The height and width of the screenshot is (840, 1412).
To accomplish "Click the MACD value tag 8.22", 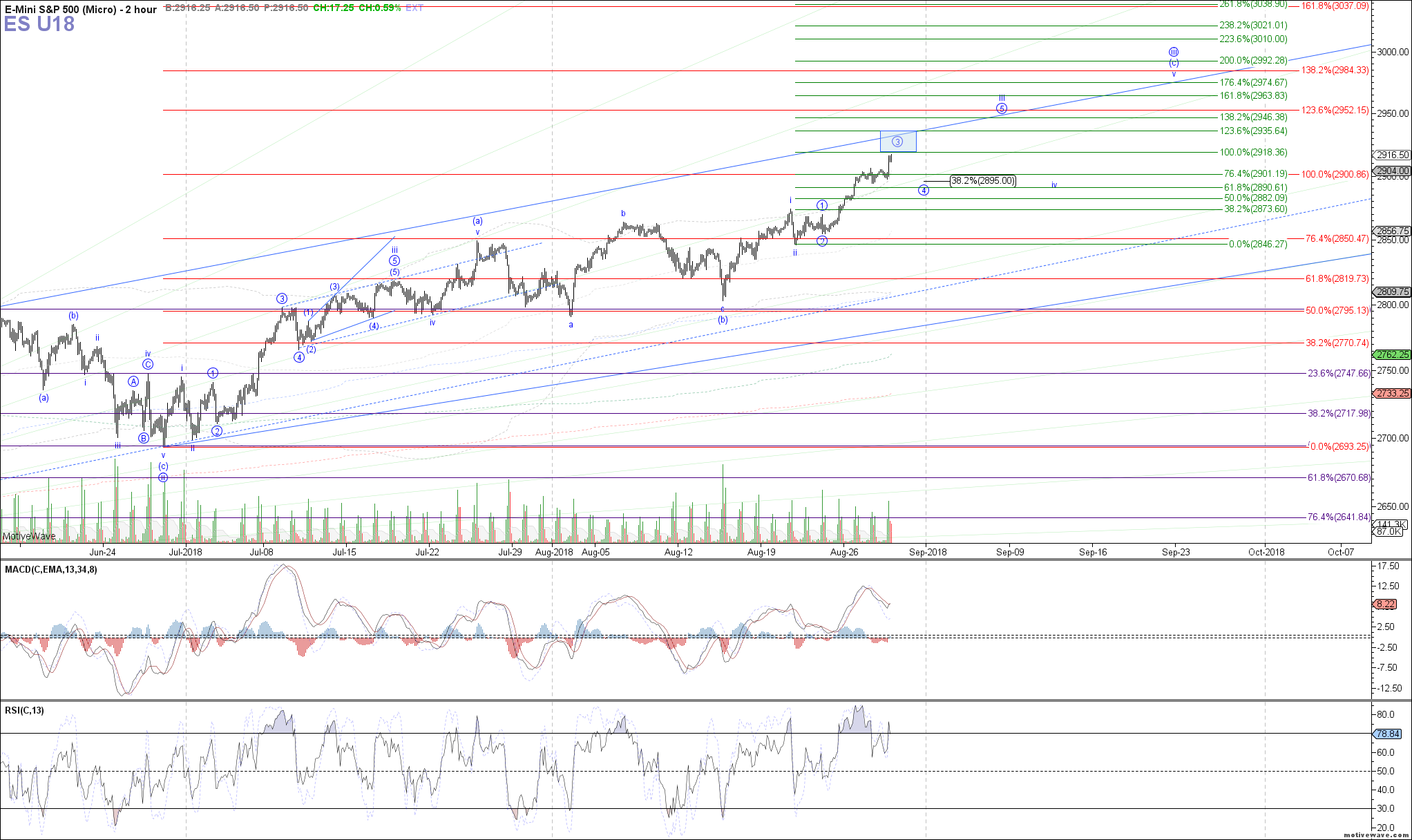I will click(1385, 604).
